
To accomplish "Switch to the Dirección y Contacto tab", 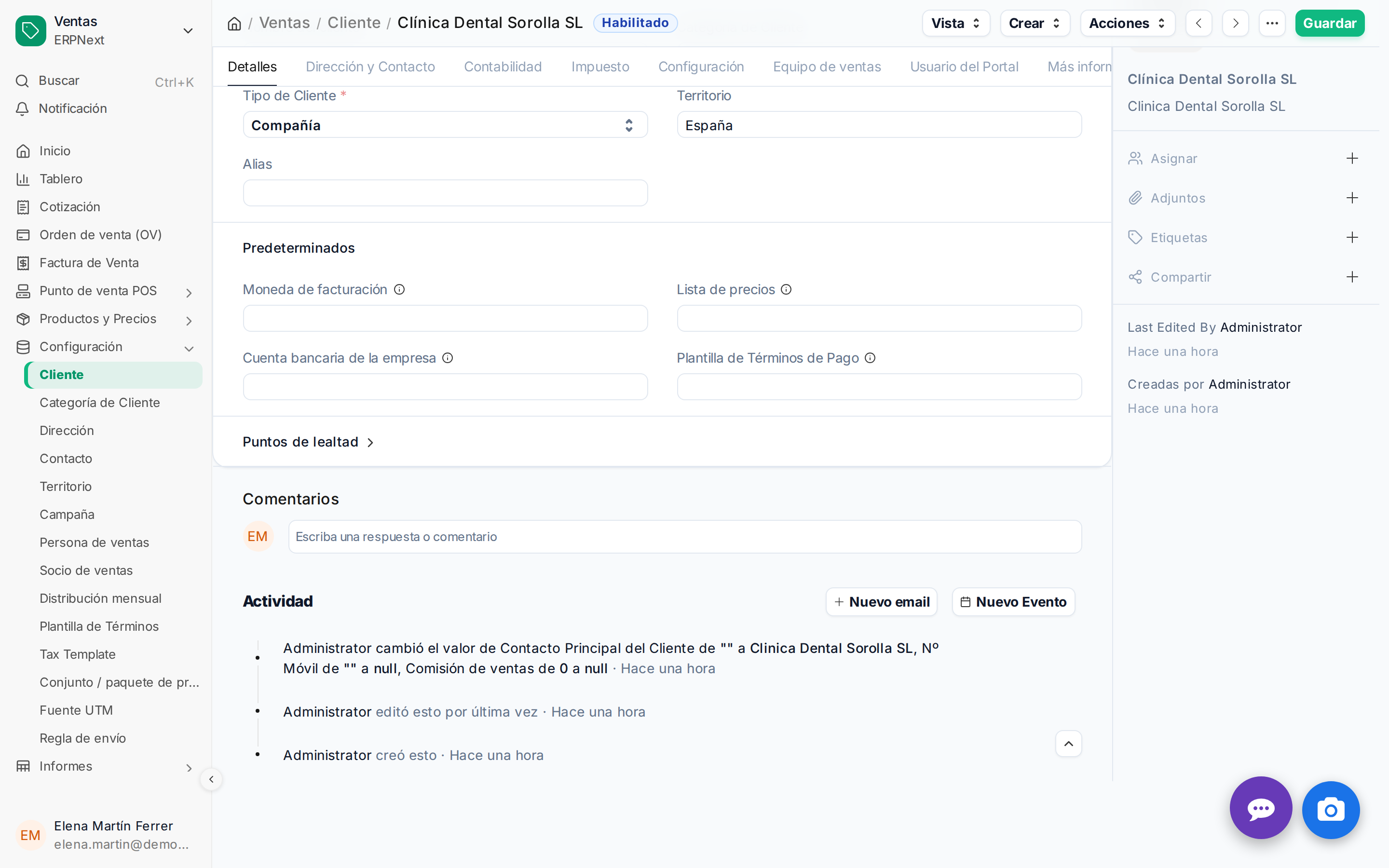I will pos(370,67).
